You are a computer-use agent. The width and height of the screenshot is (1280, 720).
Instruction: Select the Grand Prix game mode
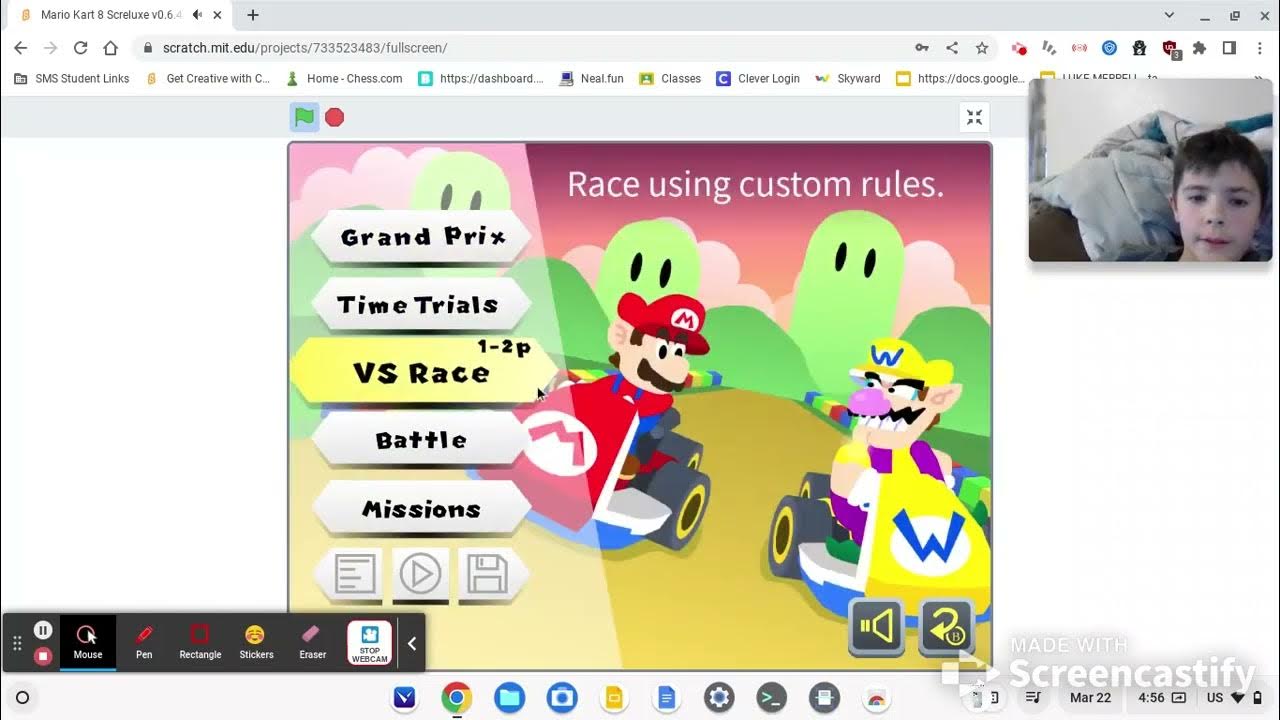point(422,237)
